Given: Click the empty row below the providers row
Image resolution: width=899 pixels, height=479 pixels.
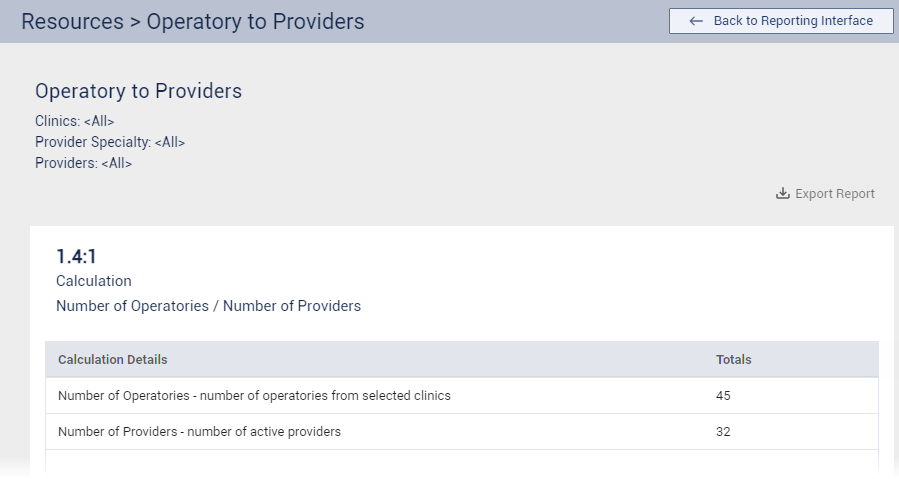Looking at the screenshot, I should (x=460, y=464).
